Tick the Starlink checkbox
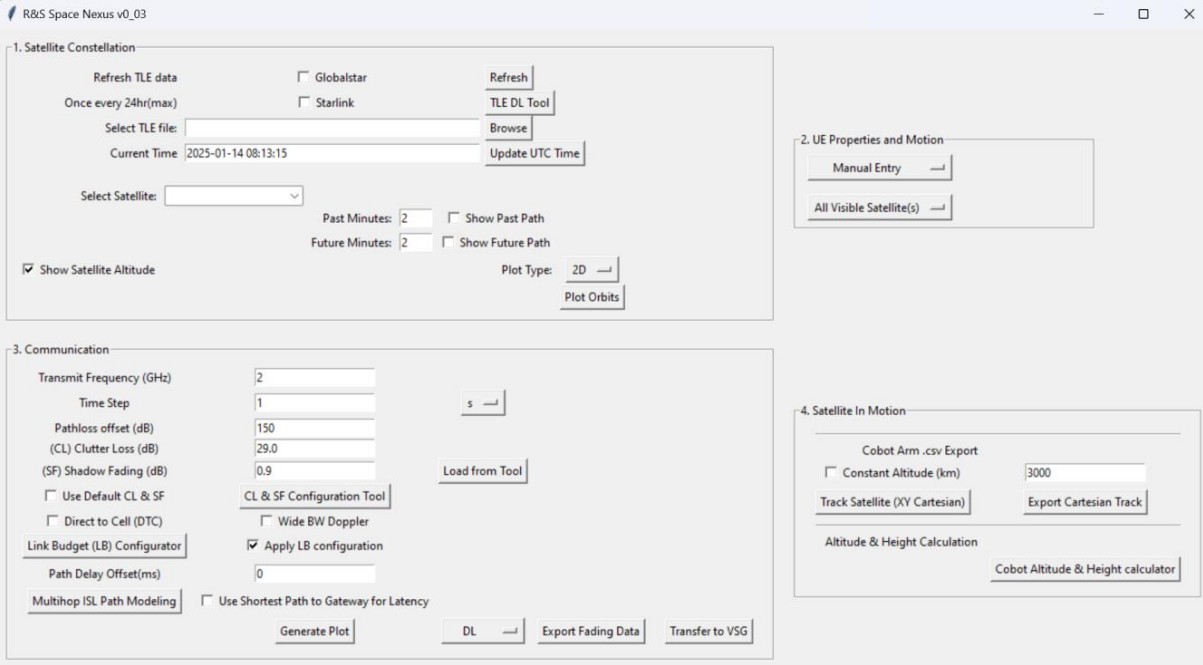Image resolution: width=1203 pixels, height=665 pixels. (304, 103)
